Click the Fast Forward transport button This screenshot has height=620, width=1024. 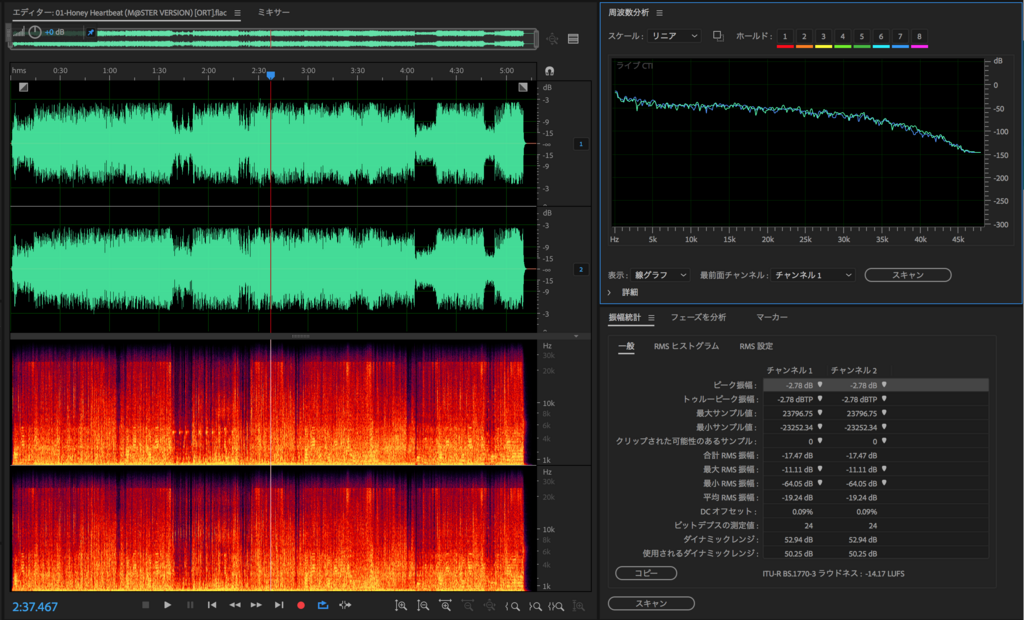point(257,605)
